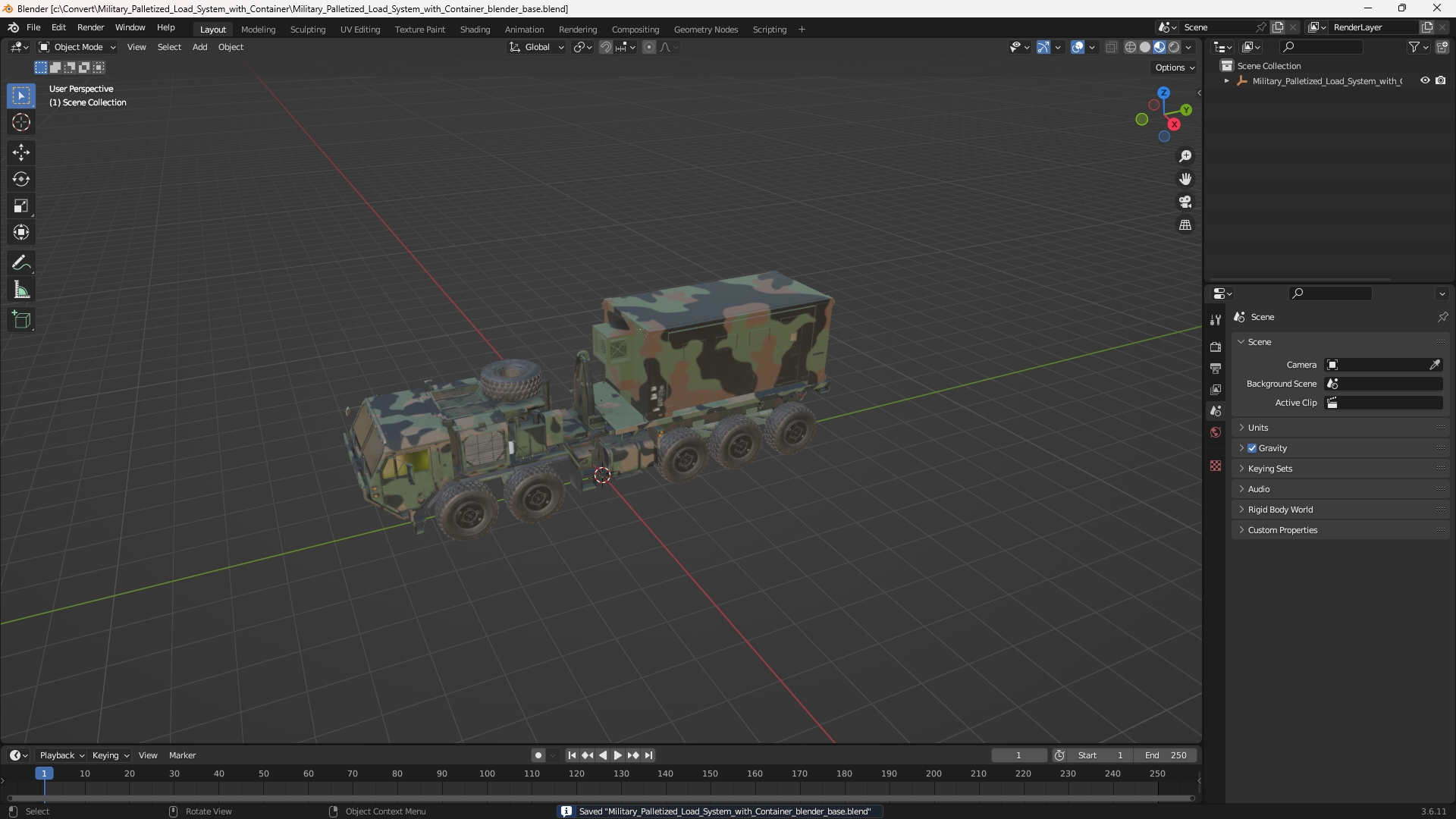The width and height of the screenshot is (1456, 819).
Task: Hide Military_Palletized_Load_System collection in viewport
Action: 1425,80
